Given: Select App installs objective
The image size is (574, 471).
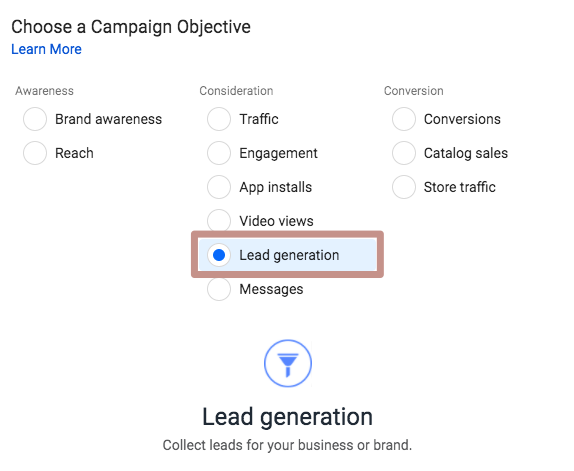Looking at the screenshot, I should point(219,187).
